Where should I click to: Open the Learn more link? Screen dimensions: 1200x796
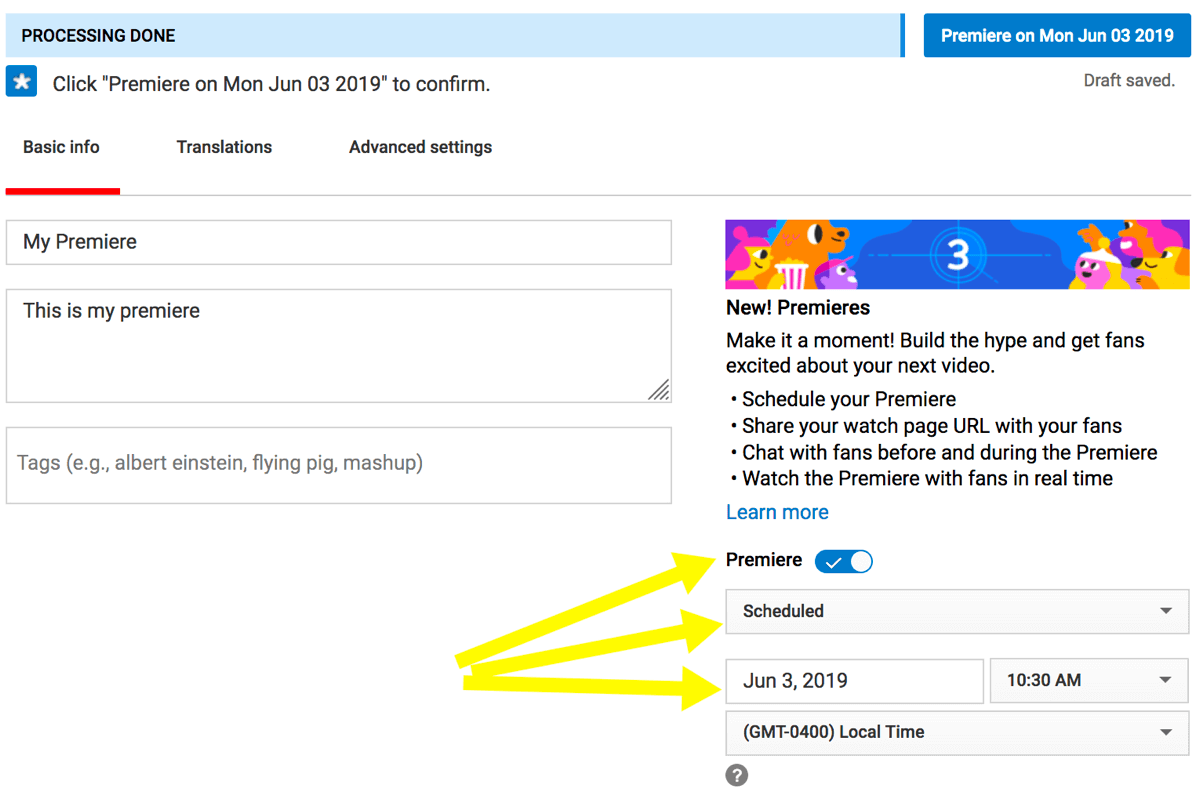point(777,512)
